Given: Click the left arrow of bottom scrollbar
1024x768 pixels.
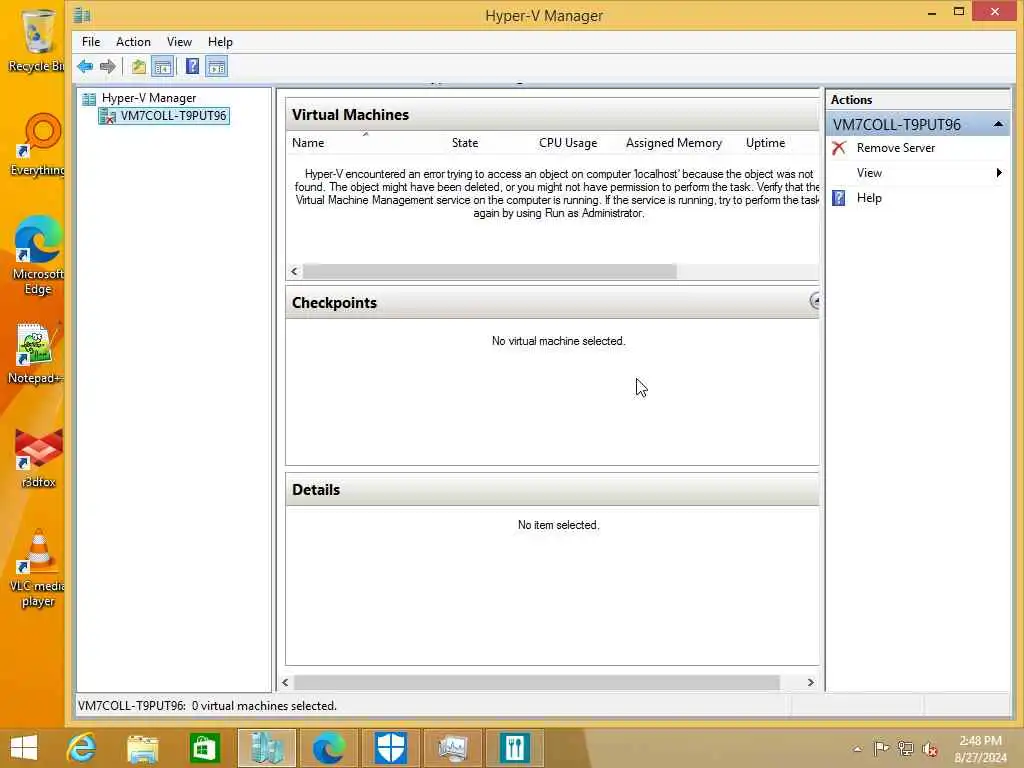Looking at the screenshot, I should (x=285, y=682).
